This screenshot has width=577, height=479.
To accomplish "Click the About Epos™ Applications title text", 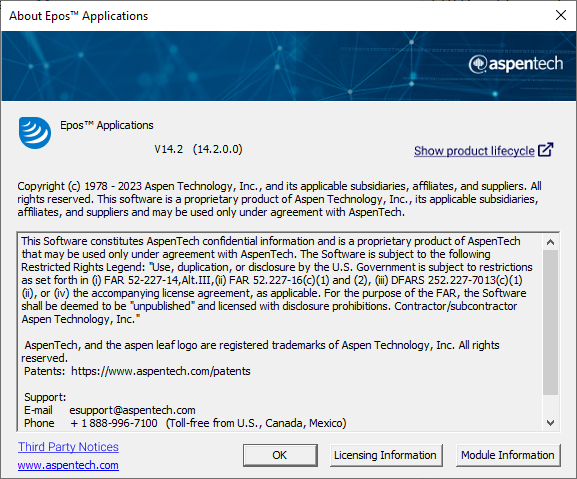I will (79, 16).
